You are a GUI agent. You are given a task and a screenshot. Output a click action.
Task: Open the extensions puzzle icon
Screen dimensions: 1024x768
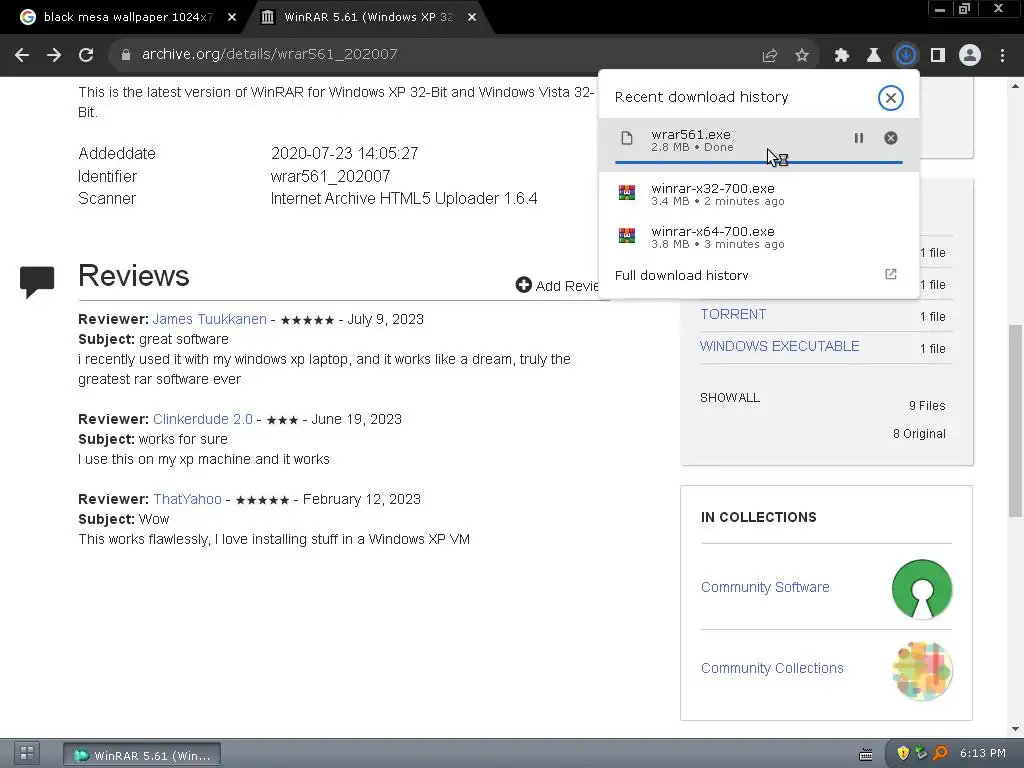click(x=841, y=56)
